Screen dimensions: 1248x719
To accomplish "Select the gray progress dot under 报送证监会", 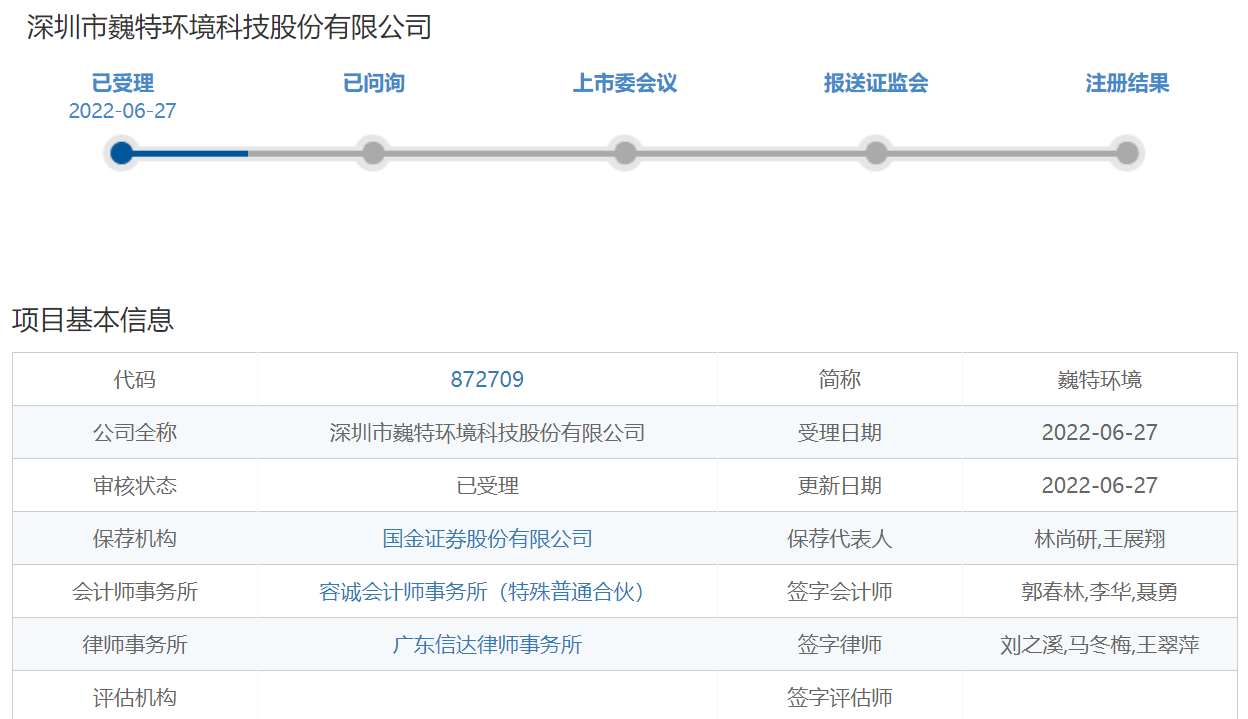I will click(x=876, y=153).
